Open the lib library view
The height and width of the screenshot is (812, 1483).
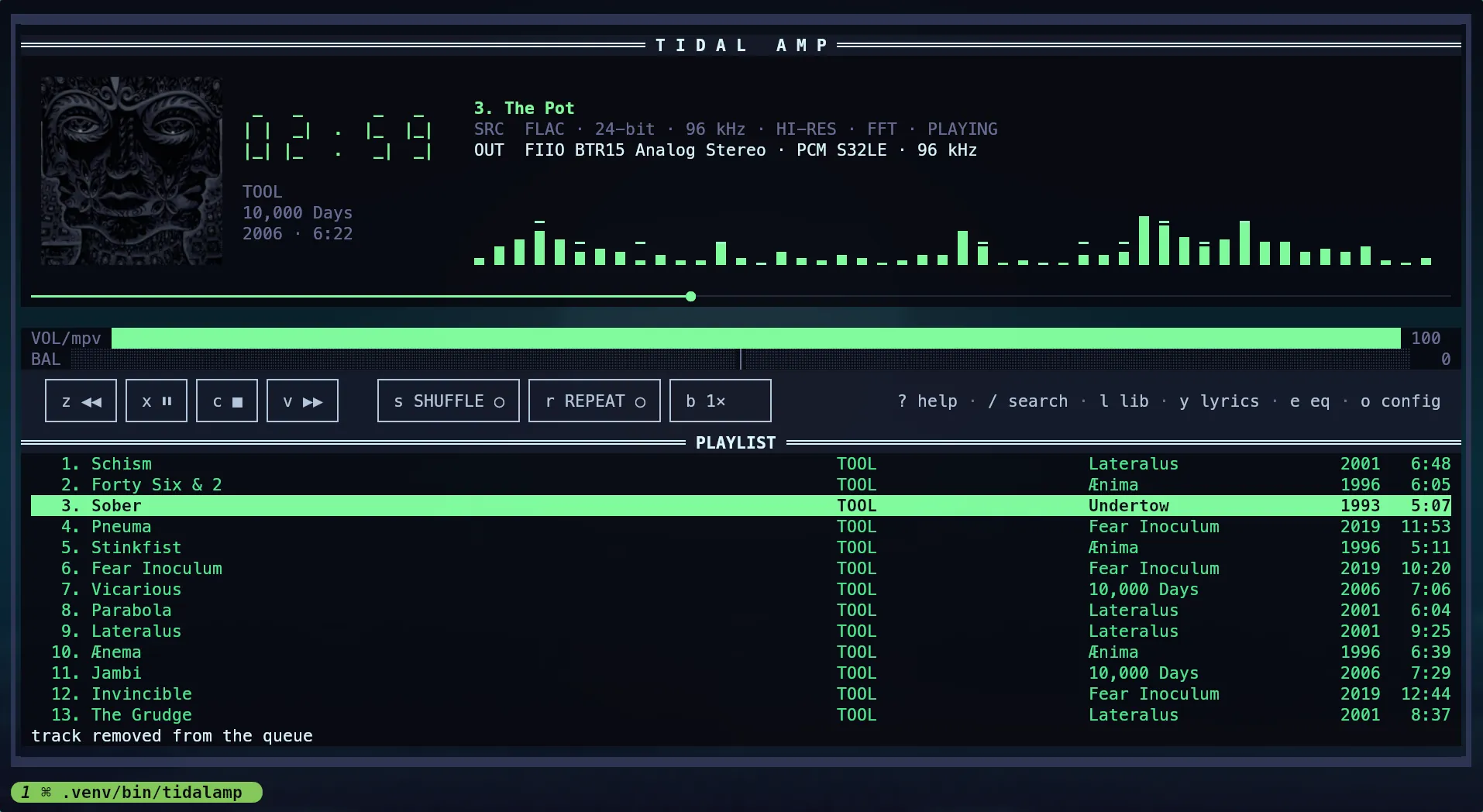1124,401
